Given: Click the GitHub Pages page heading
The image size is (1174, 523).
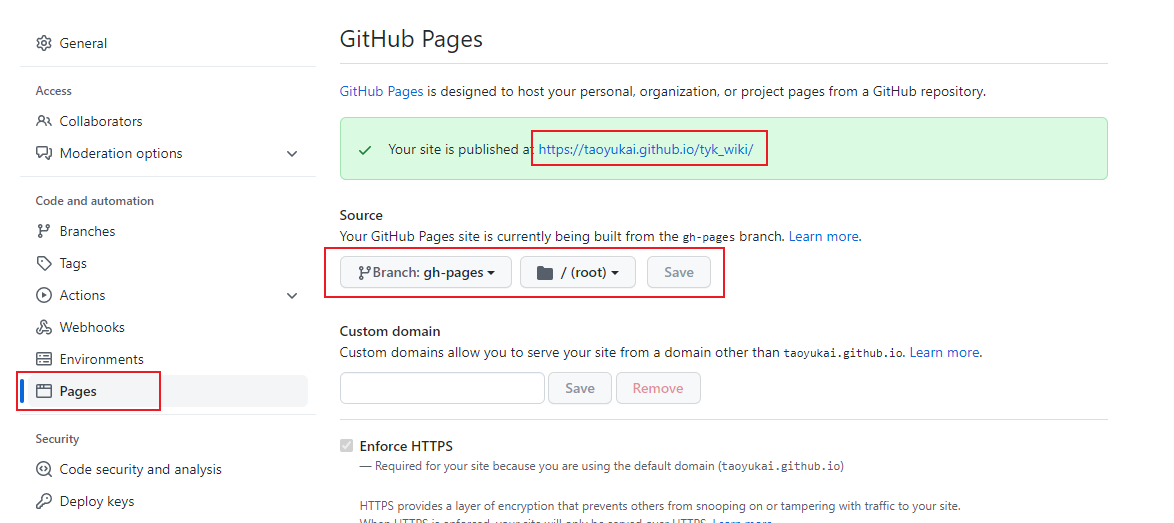Looking at the screenshot, I should tap(411, 39).
